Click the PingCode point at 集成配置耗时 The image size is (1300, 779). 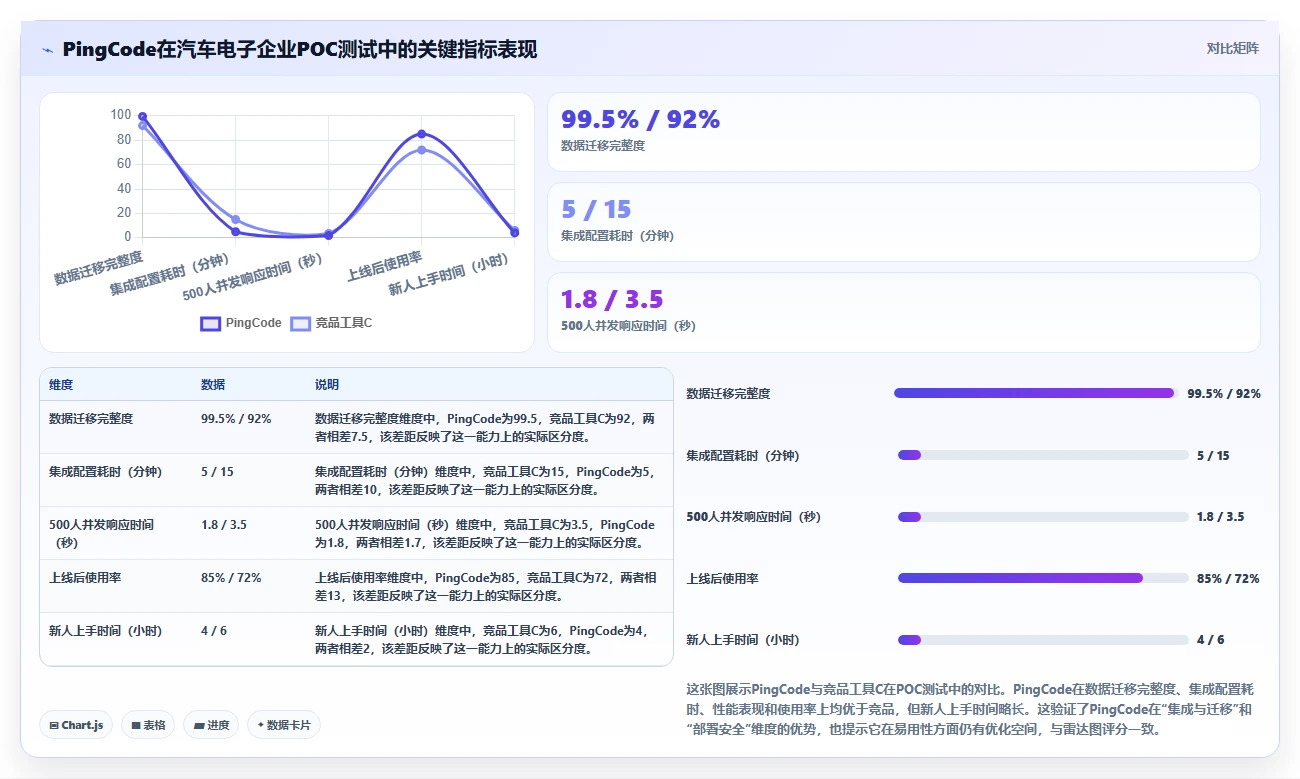coord(235,232)
